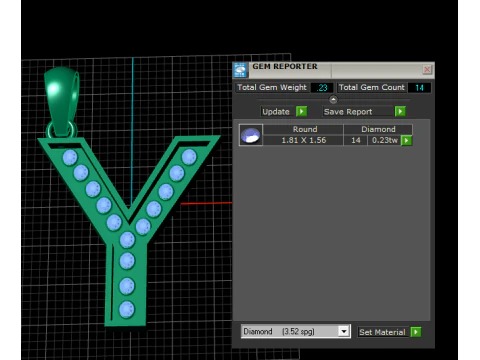Screen dimensions: 480x360
Task: Run Update via its green arrow
Action: tap(301, 111)
